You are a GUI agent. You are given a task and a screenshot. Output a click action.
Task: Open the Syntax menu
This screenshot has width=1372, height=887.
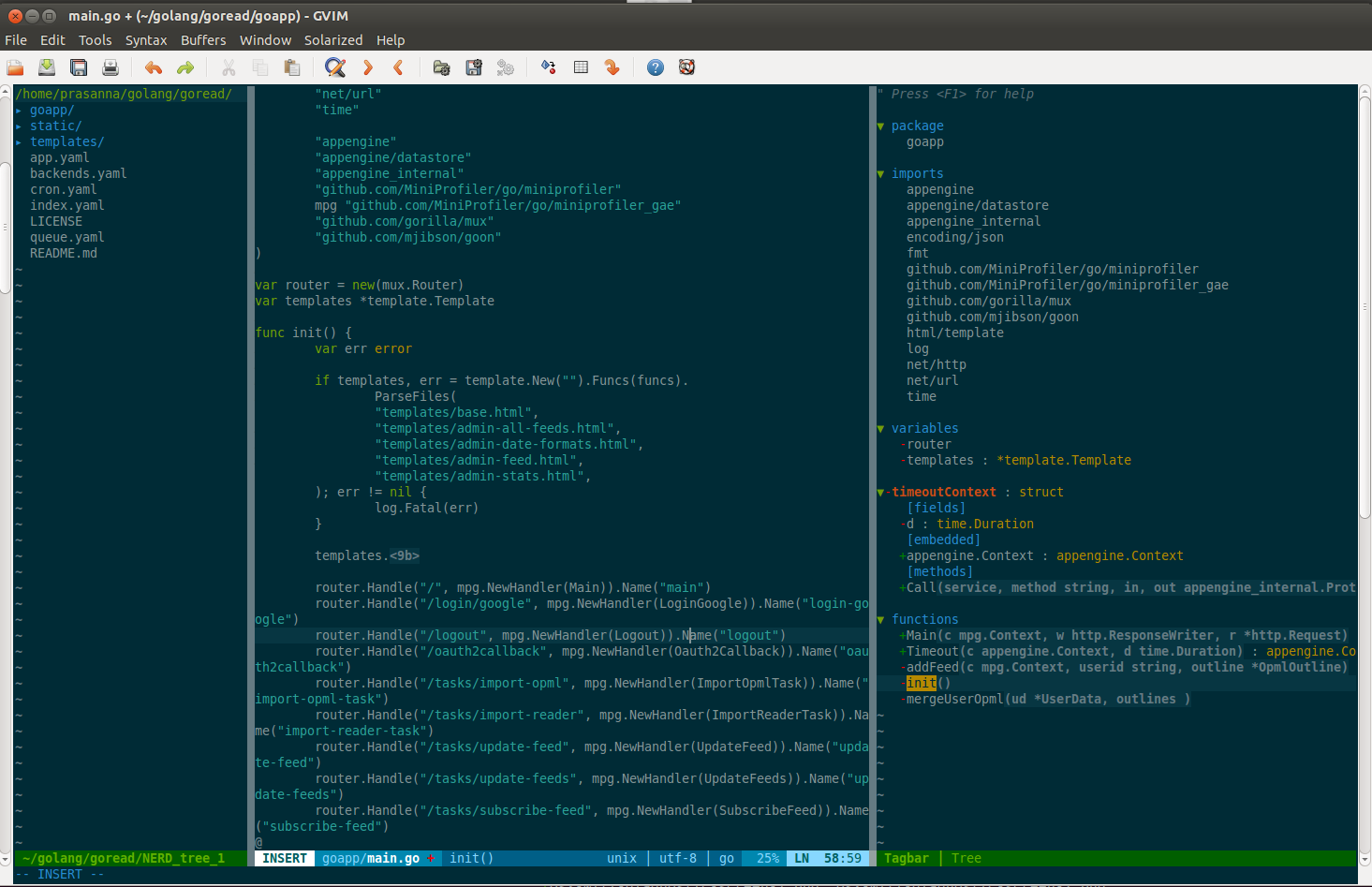[146, 40]
